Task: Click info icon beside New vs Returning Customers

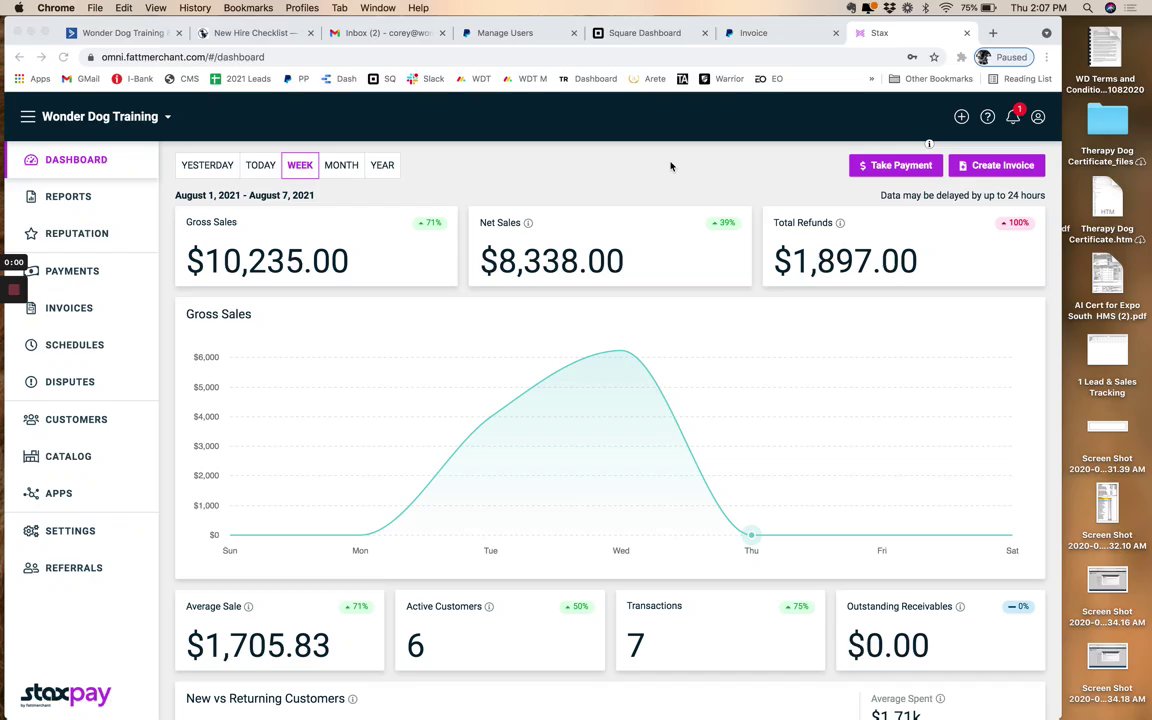Action: click(x=353, y=699)
